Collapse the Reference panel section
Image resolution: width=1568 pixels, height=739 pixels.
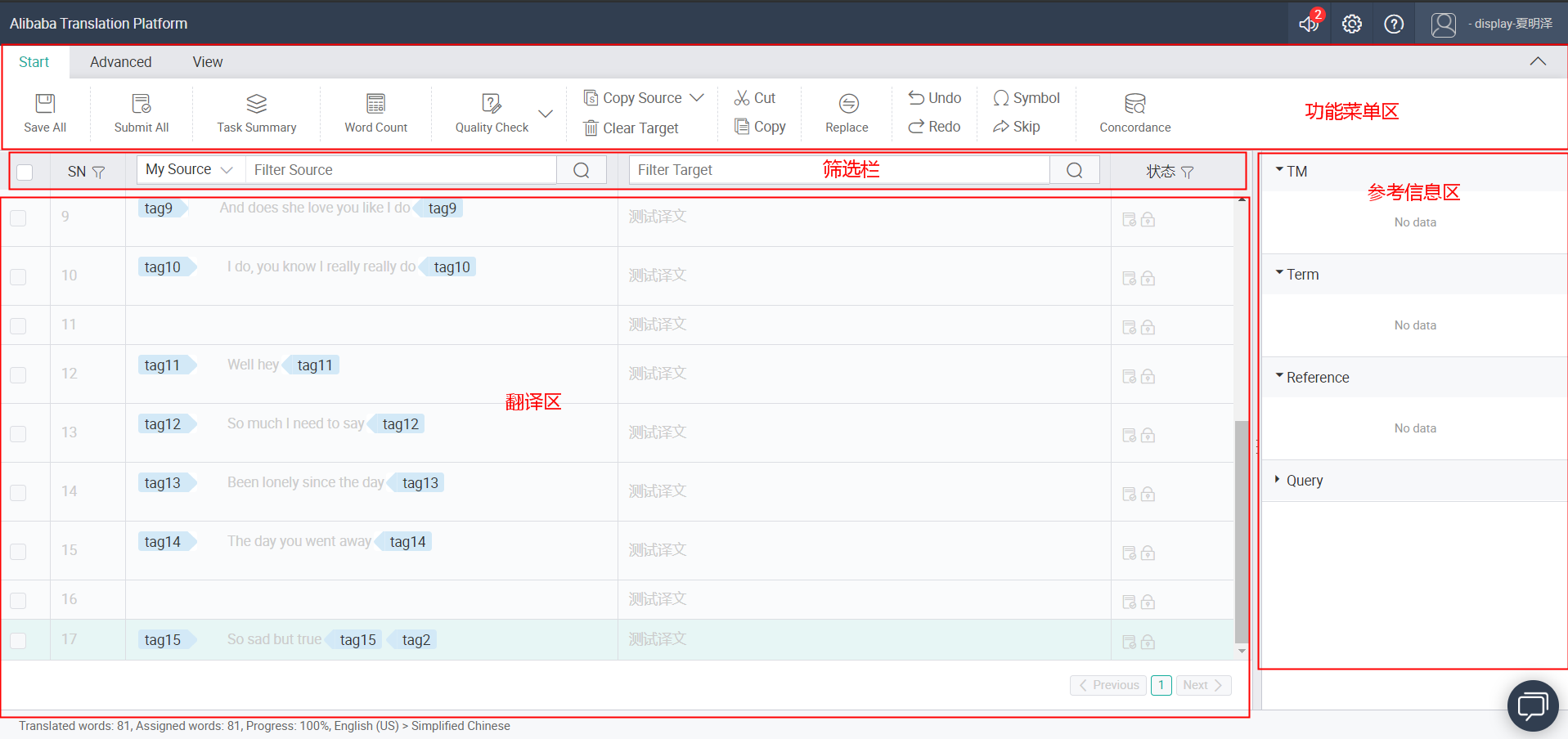click(1279, 376)
